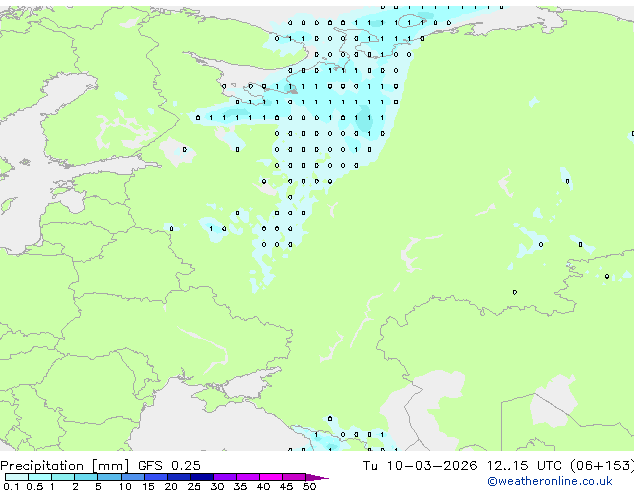Image resolution: width=634 pixels, height=490 pixels.
Task: Click the '25' legend scale label
Action: [x=194, y=486]
